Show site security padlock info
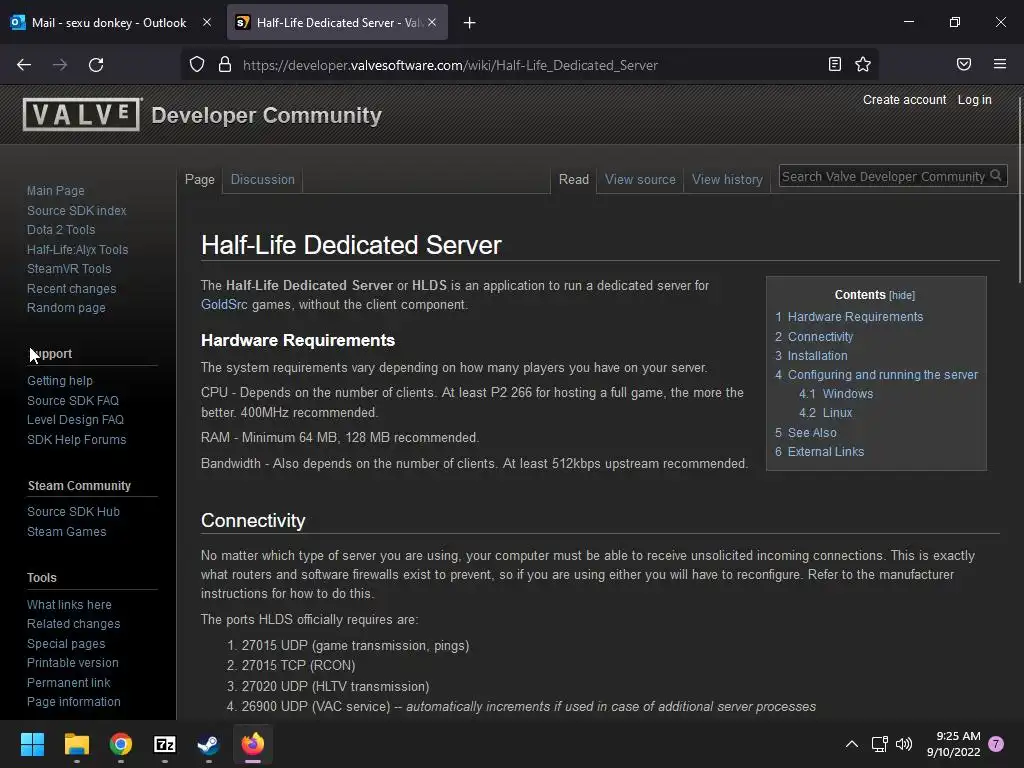Screen dimensions: 1024x768 [x=225, y=64]
